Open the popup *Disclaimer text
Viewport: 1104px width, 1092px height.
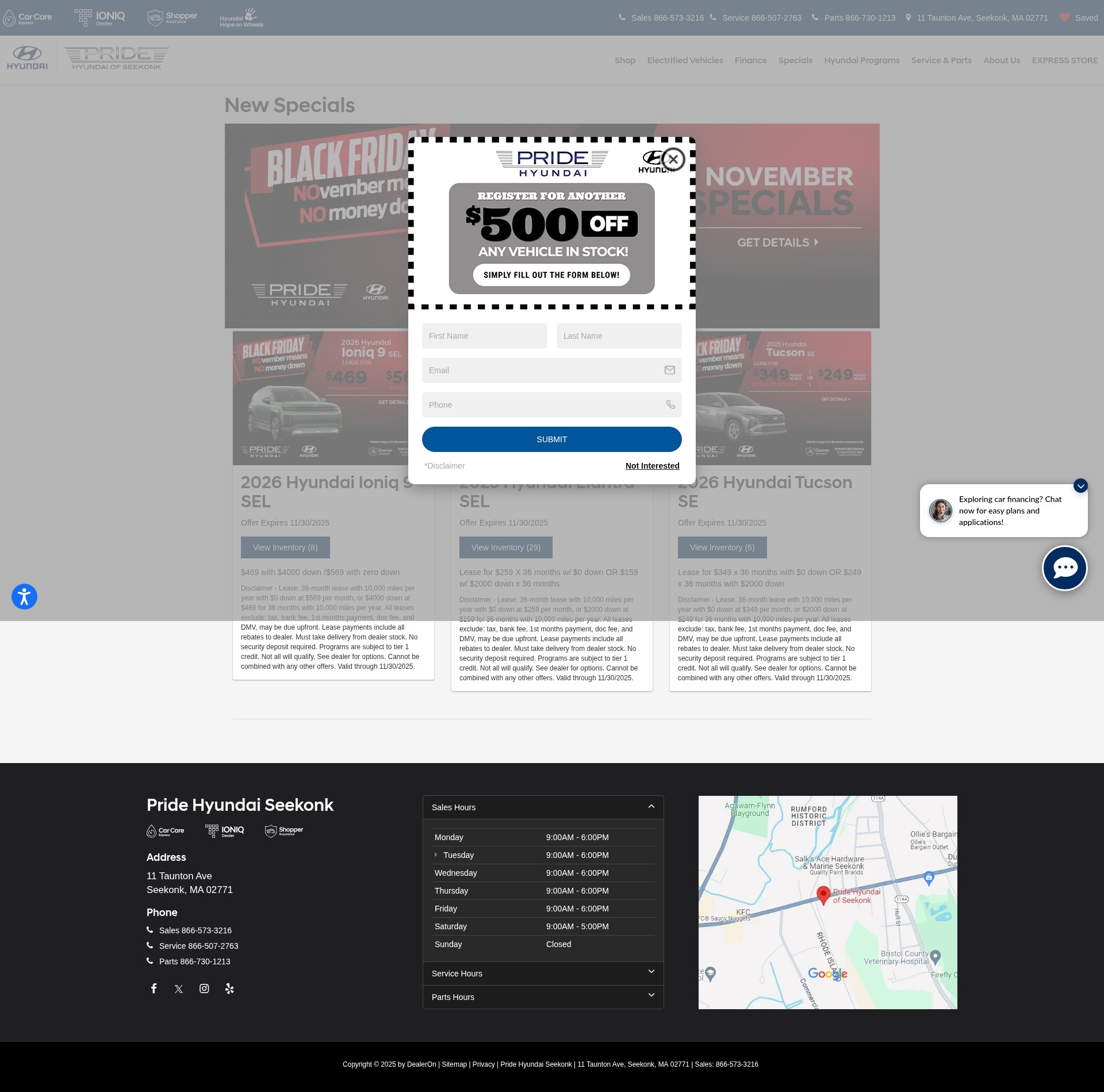(444, 466)
